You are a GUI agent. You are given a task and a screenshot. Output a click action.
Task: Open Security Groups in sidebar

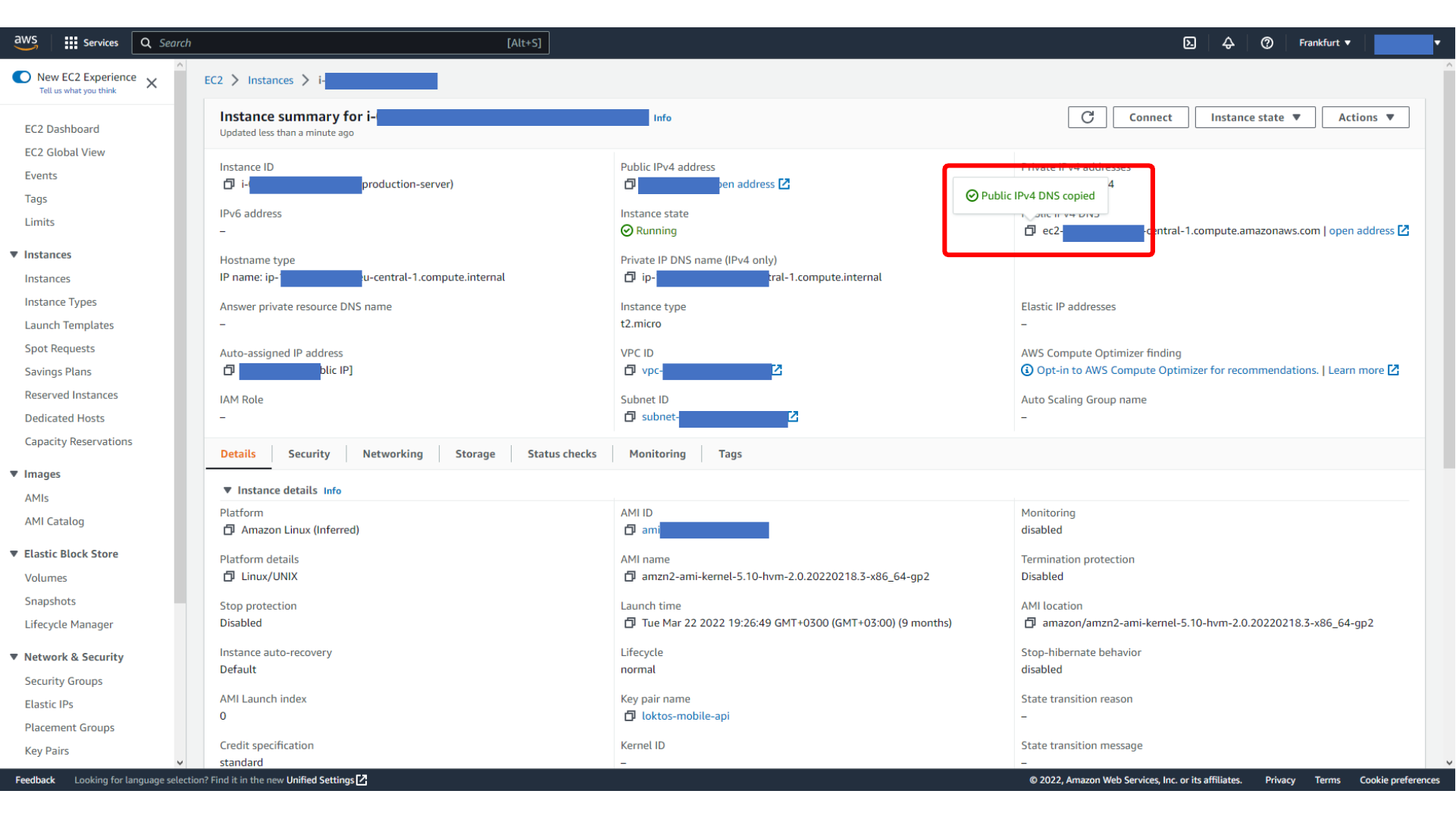(x=64, y=681)
